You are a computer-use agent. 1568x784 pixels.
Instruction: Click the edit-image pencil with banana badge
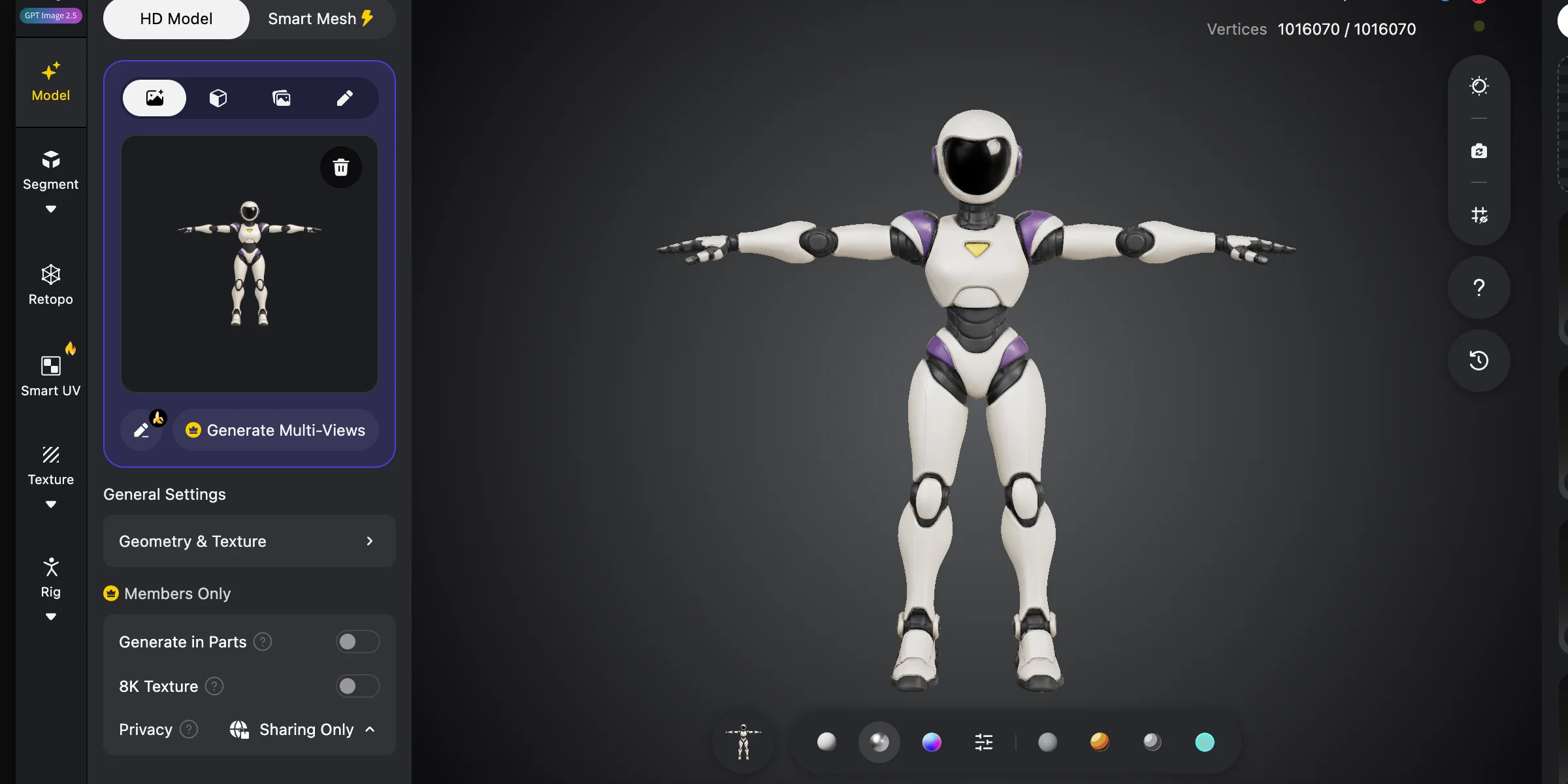[142, 429]
